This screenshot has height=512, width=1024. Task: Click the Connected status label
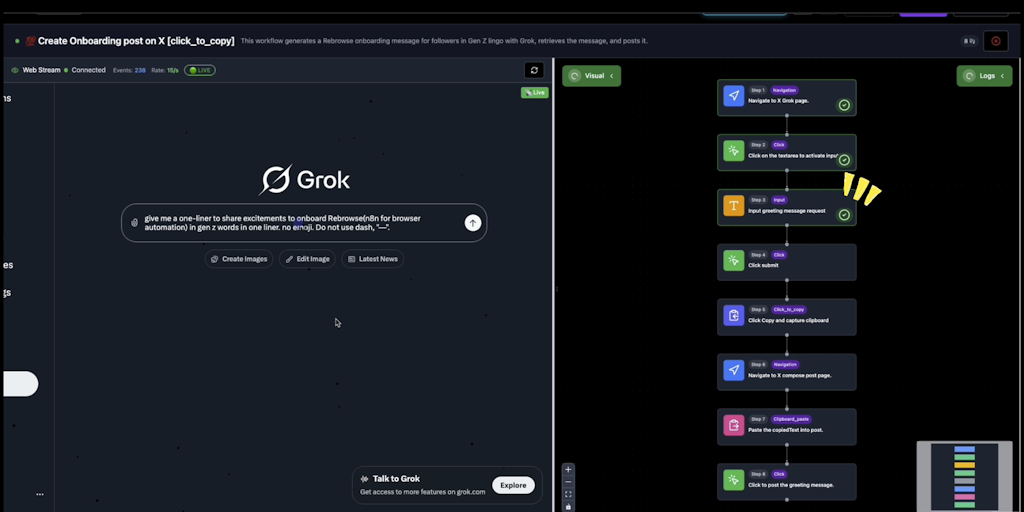[88, 71]
